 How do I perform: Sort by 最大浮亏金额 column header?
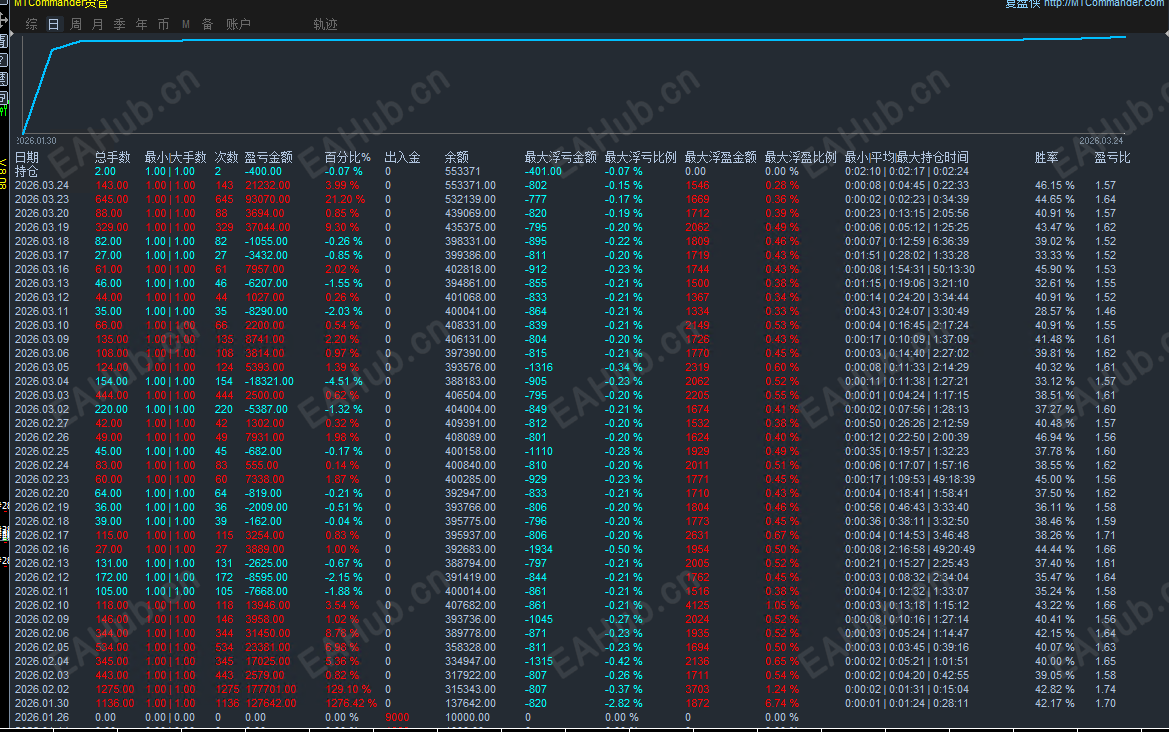click(x=561, y=157)
